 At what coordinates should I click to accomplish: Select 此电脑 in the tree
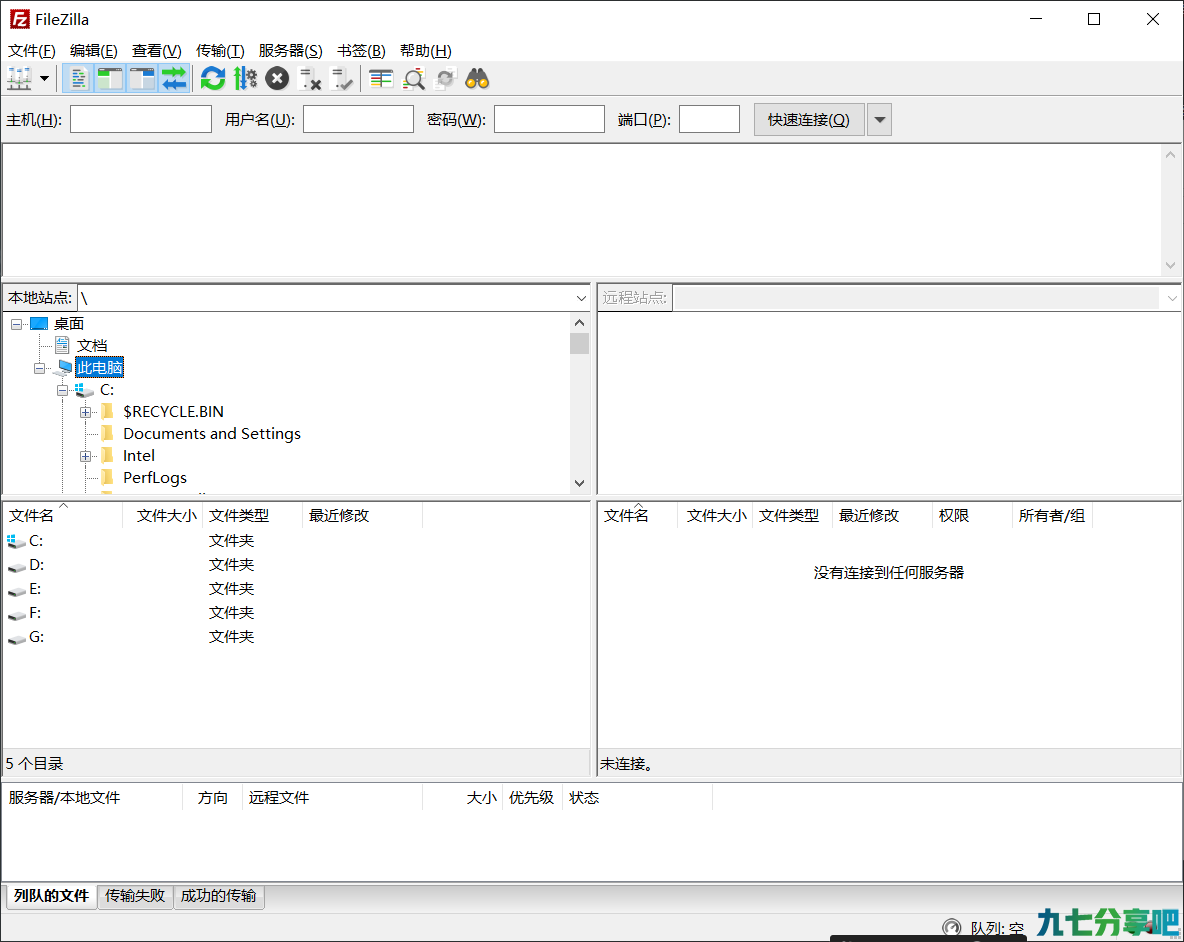coord(100,368)
